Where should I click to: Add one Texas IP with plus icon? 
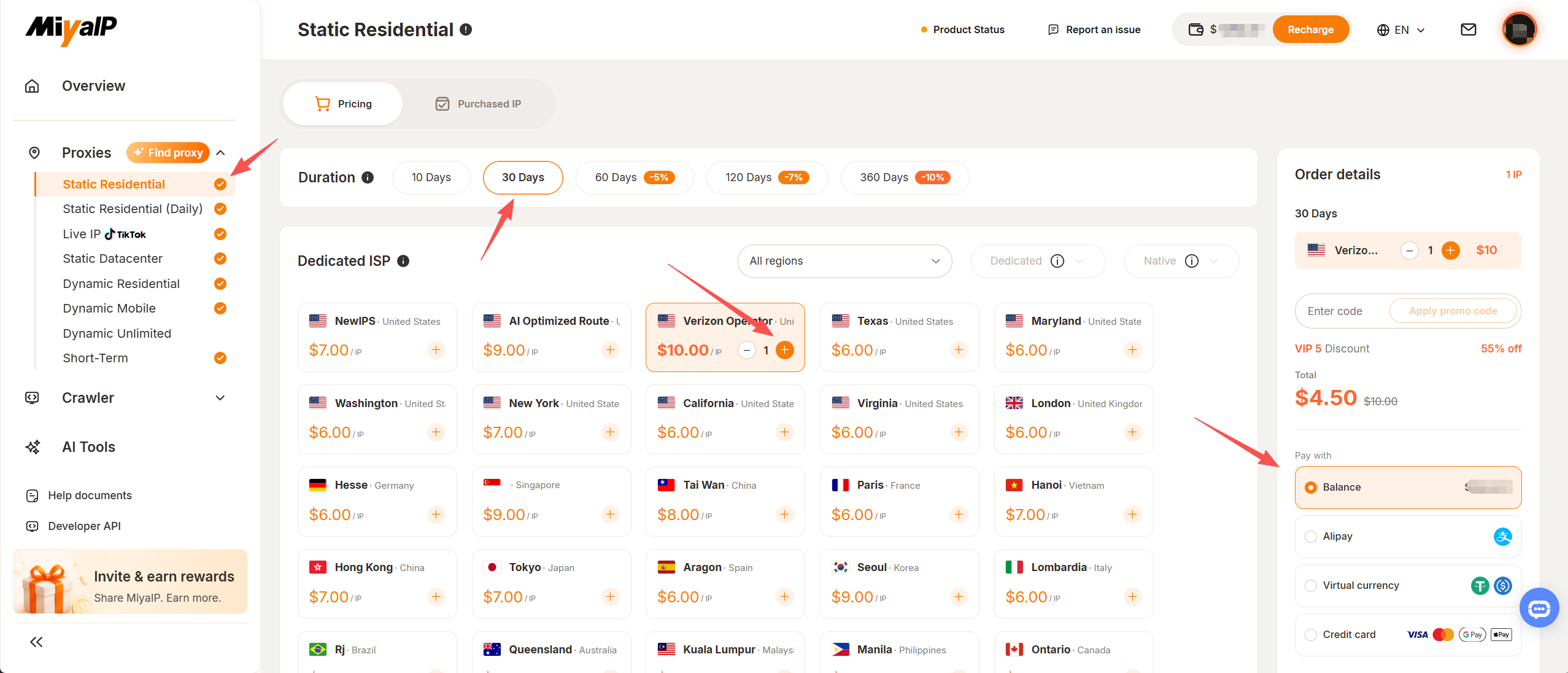click(x=959, y=350)
